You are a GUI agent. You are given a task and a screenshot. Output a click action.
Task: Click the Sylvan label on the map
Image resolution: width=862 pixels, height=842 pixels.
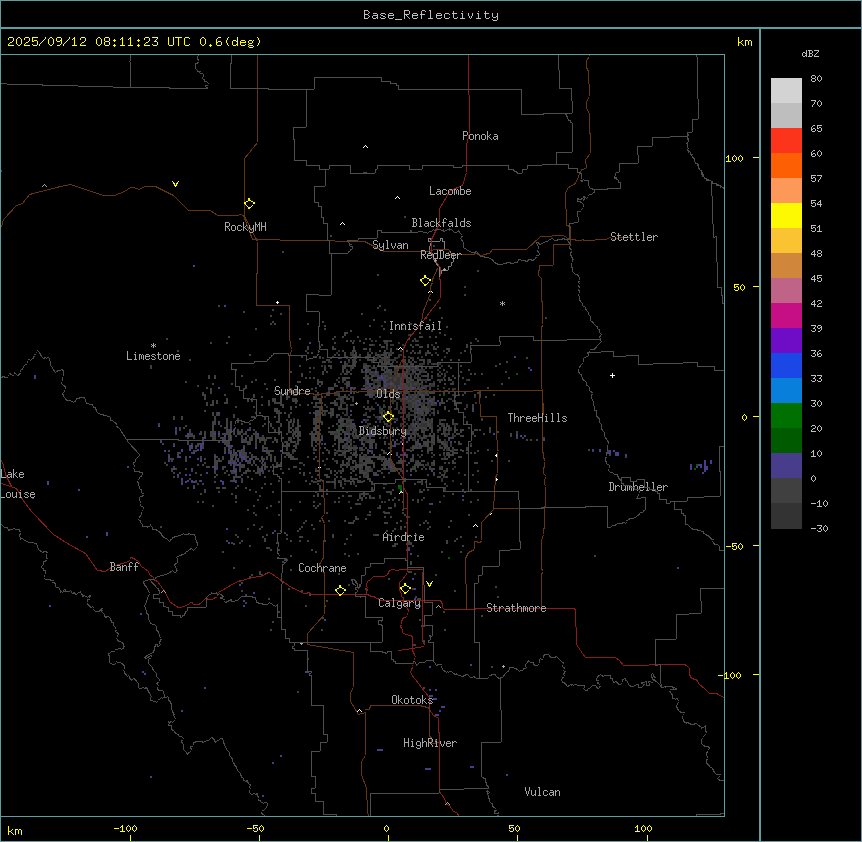point(390,245)
